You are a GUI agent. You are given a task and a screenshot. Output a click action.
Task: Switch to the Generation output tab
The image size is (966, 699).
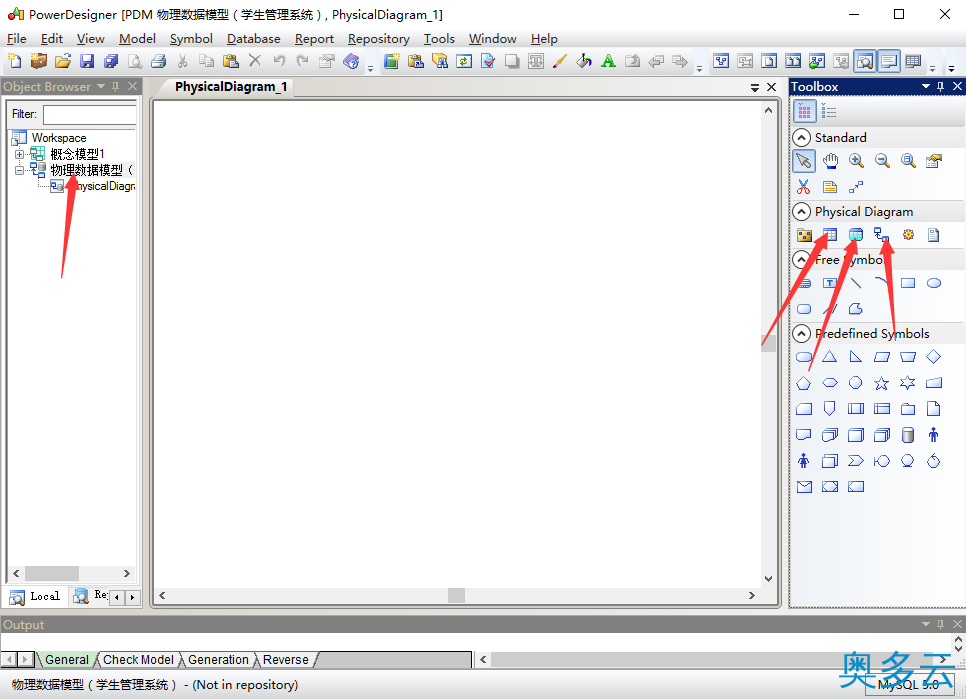click(218, 660)
